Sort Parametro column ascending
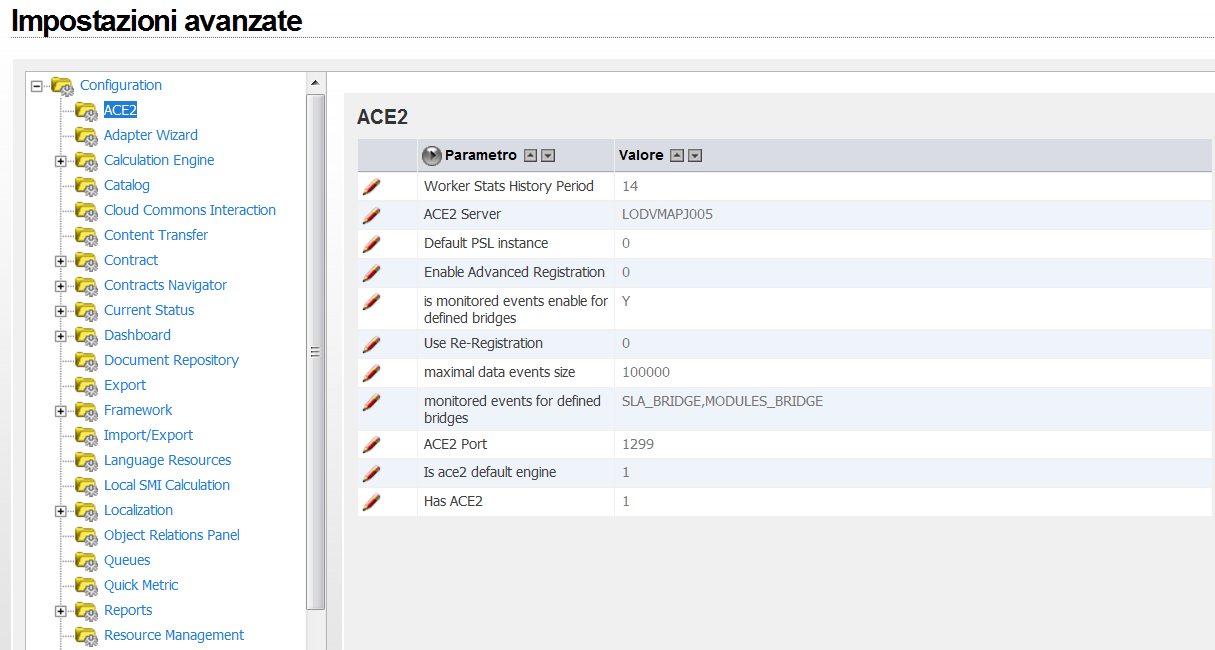 tap(531, 156)
